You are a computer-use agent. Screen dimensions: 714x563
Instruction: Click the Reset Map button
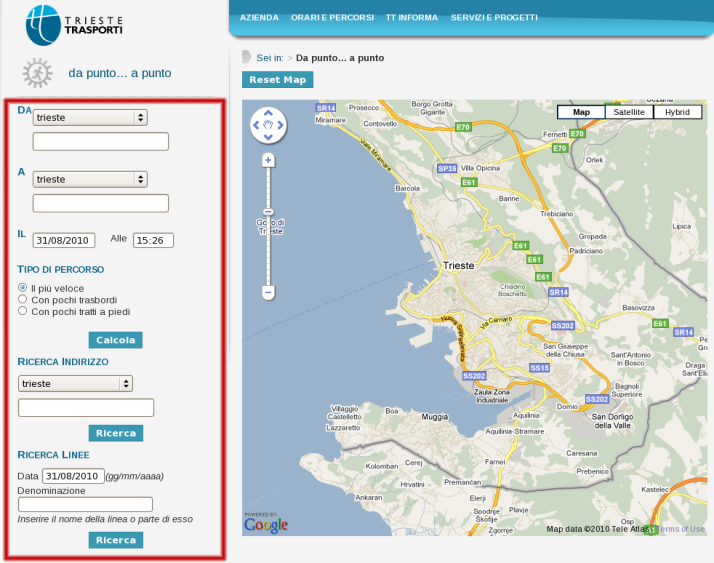277,80
